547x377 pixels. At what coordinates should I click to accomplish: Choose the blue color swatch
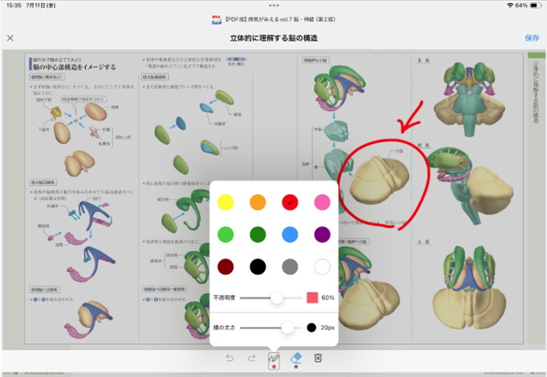pyautogui.click(x=290, y=234)
